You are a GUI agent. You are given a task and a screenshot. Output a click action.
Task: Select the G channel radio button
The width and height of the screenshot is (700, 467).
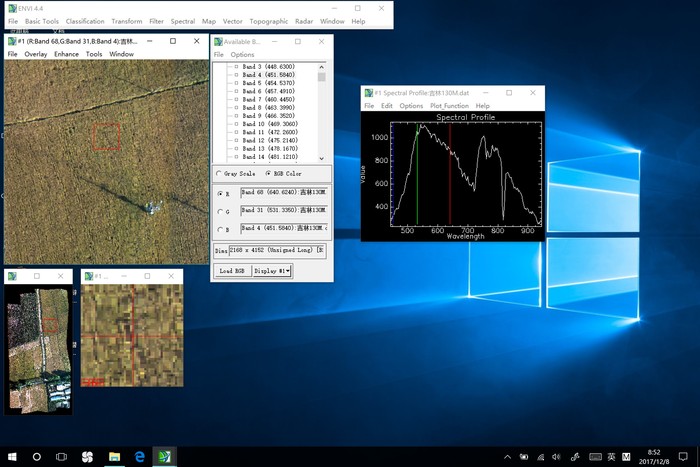[221, 211]
